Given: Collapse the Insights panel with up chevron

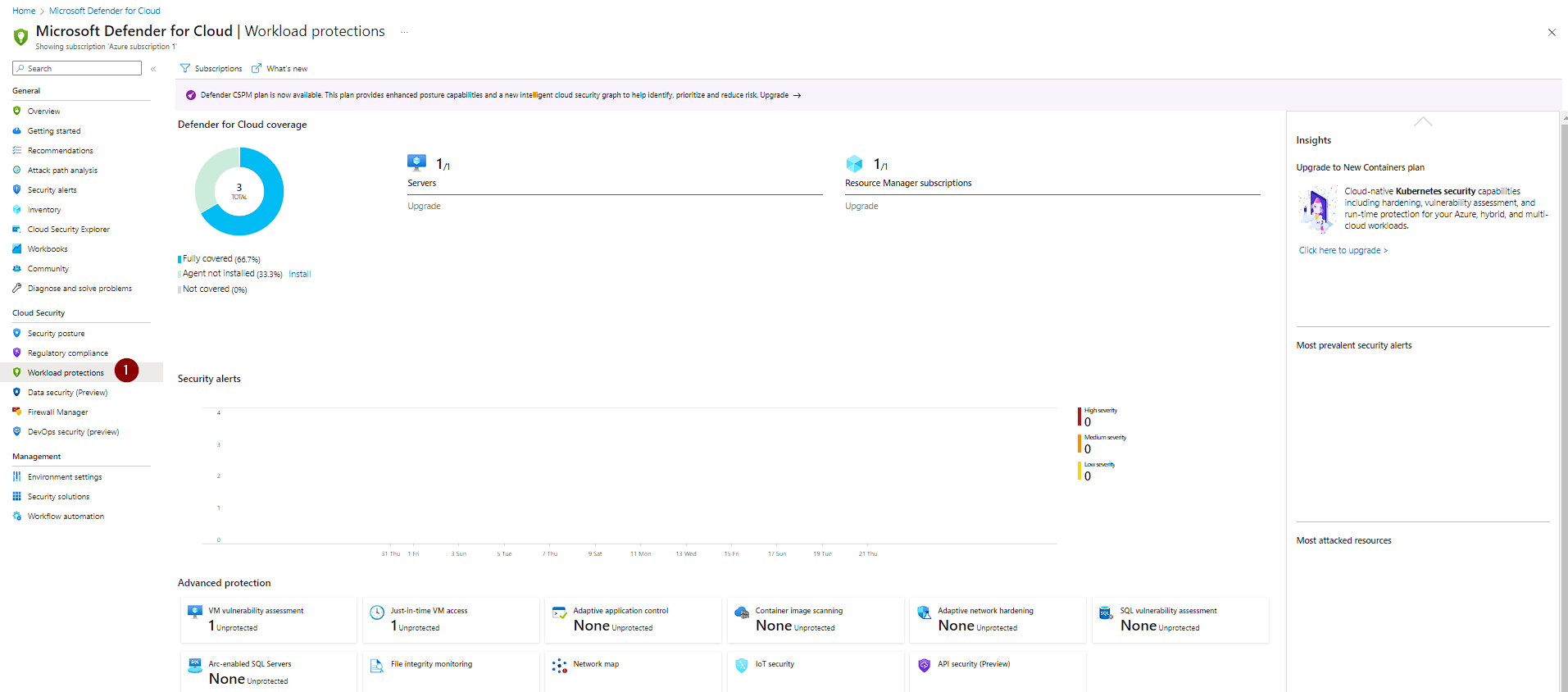Looking at the screenshot, I should [1423, 121].
